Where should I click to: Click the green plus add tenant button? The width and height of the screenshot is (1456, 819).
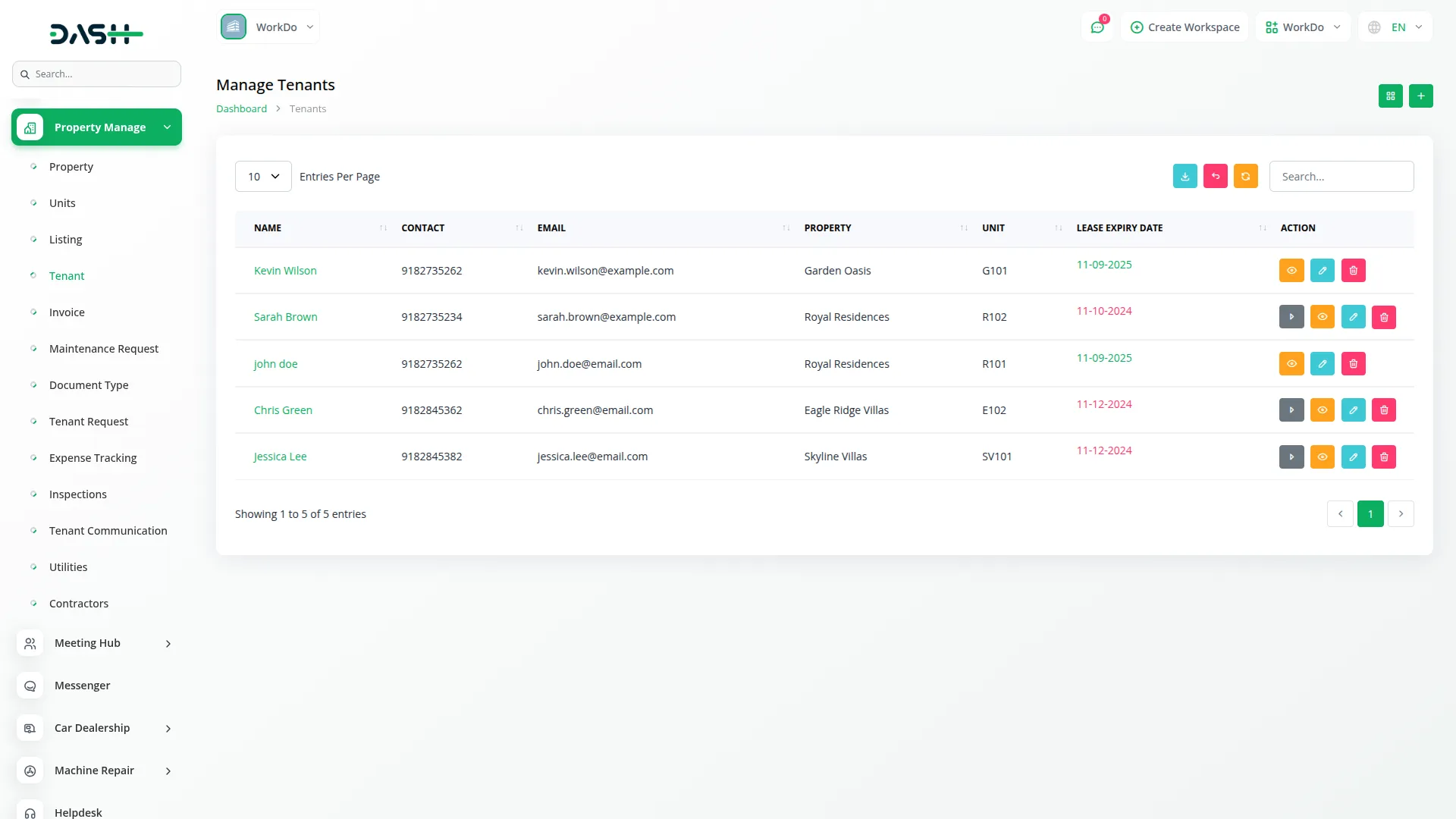1420,96
